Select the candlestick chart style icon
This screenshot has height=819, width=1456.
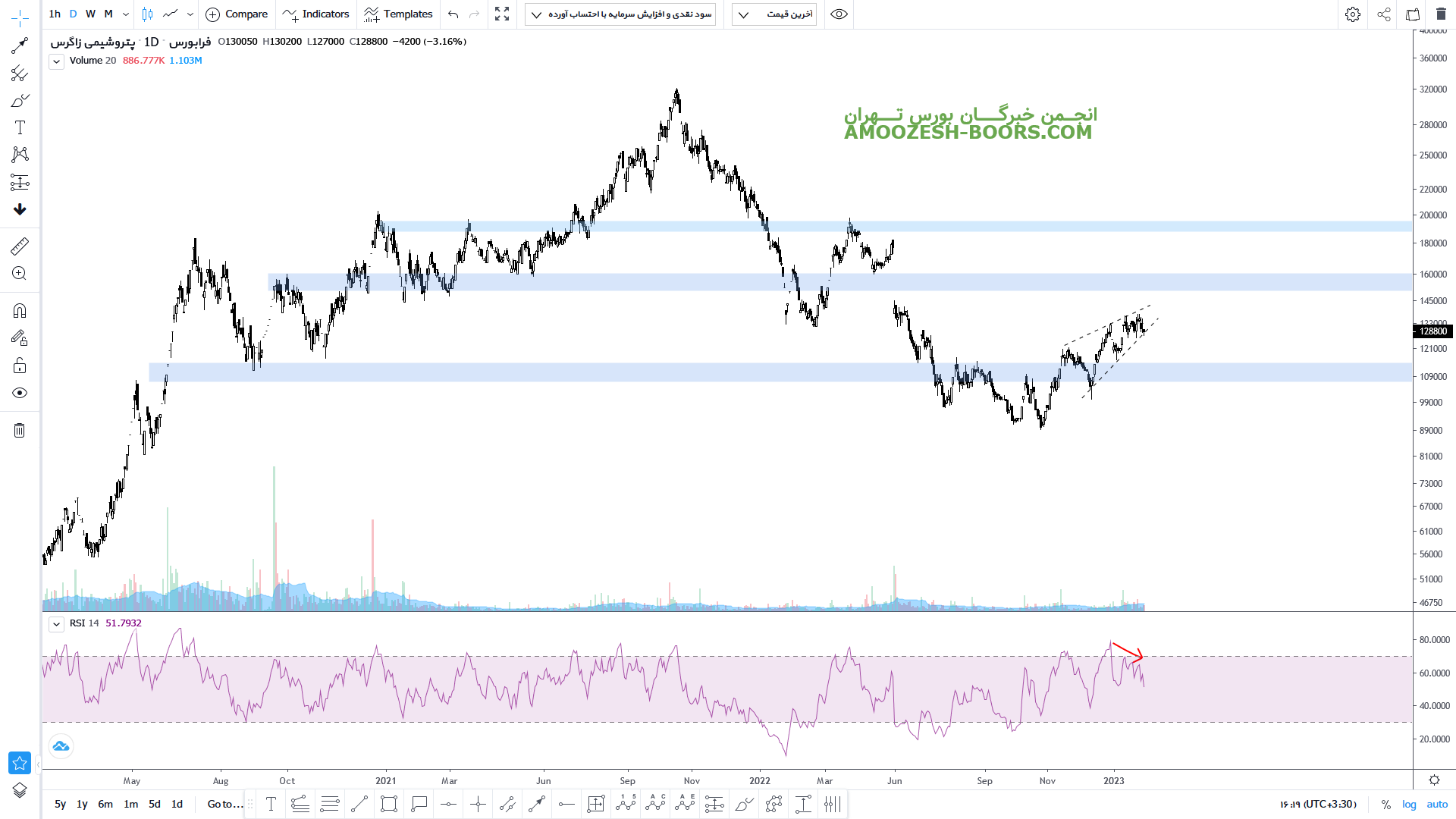click(148, 14)
